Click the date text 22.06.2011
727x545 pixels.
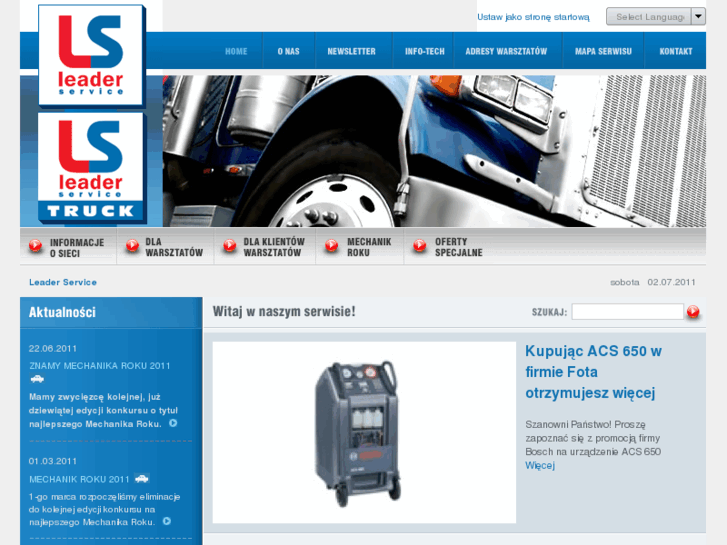[x=53, y=348]
